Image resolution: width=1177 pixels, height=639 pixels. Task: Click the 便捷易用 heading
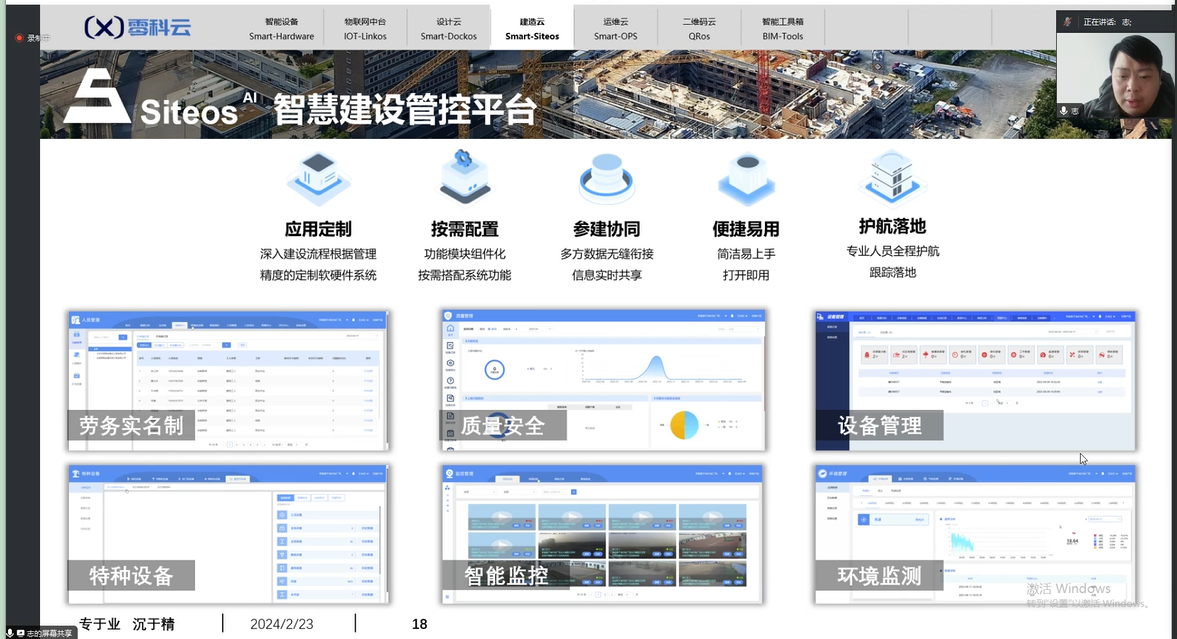[746, 229]
